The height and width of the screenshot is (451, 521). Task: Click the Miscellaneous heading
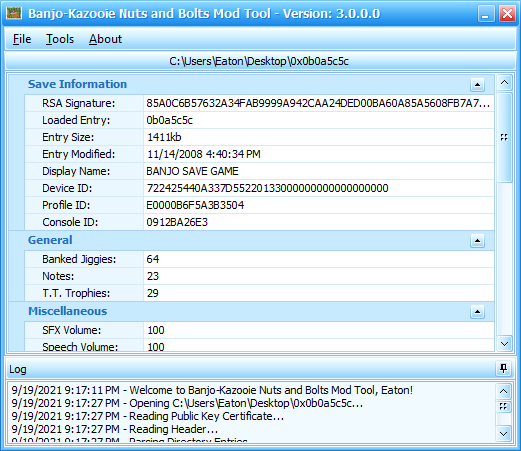coord(67,311)
